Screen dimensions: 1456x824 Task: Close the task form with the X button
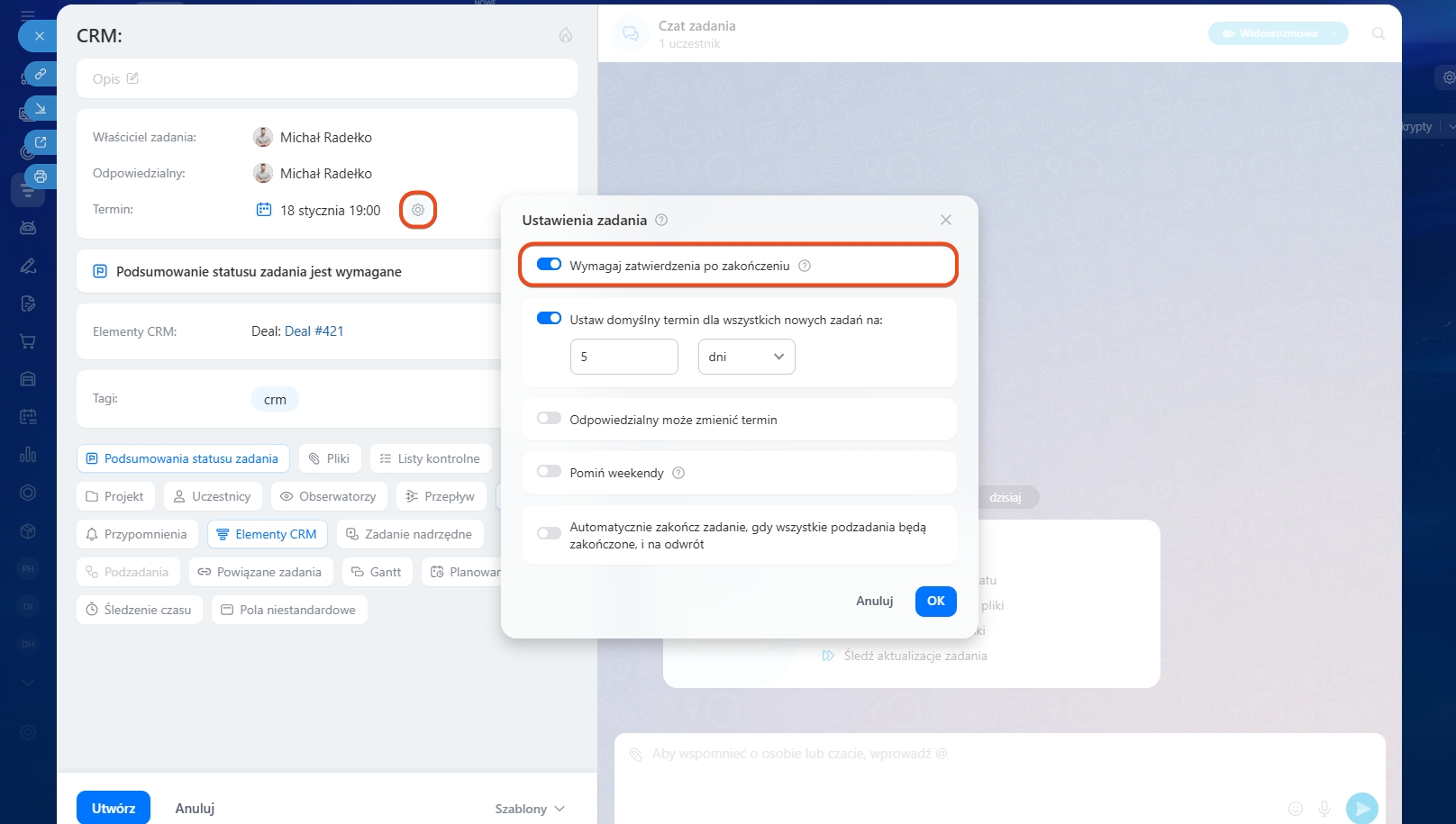point(39,36)
